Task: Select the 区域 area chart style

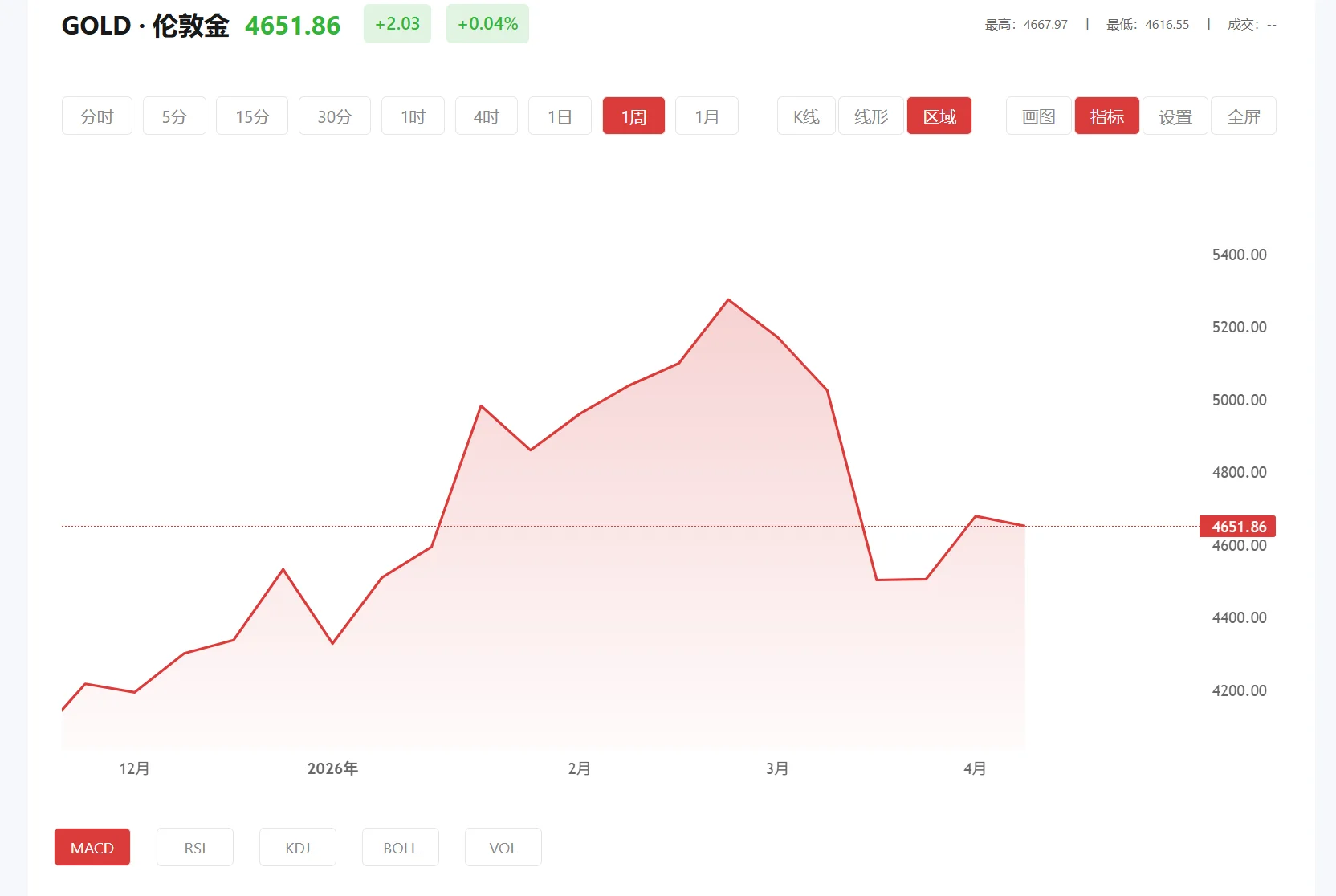Action: 939,116
